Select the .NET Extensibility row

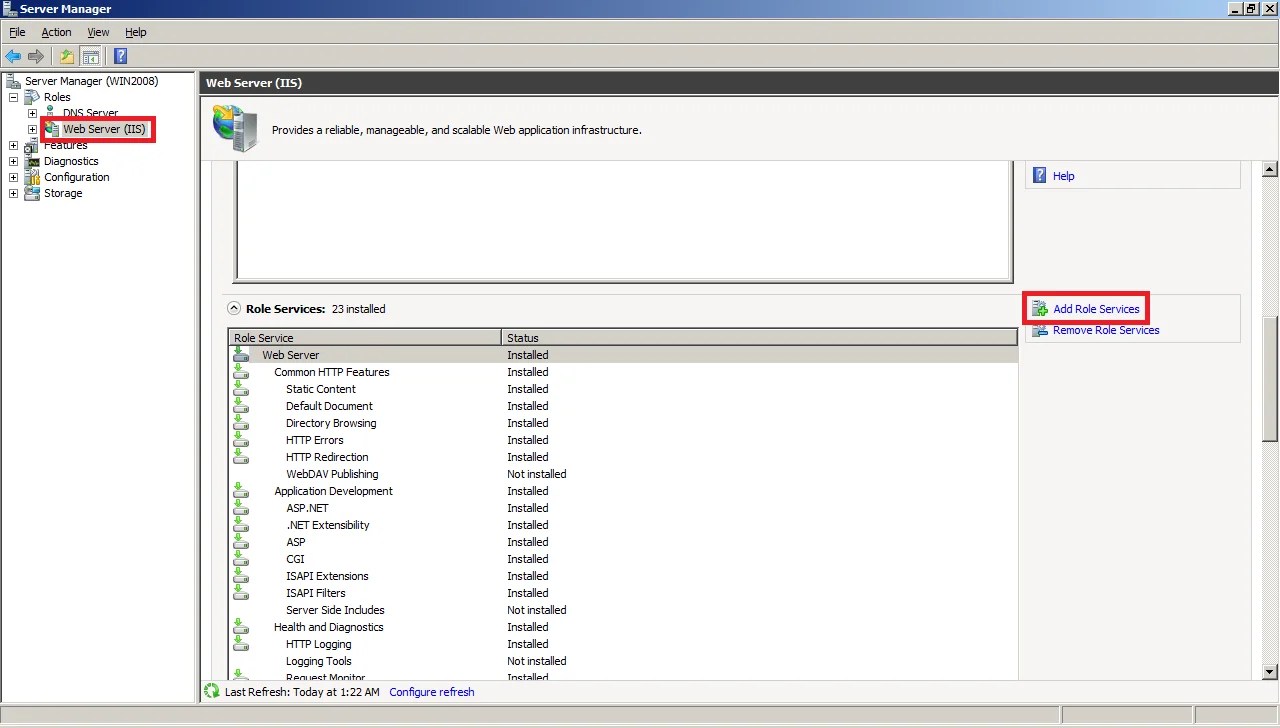[x=624, y=525]
